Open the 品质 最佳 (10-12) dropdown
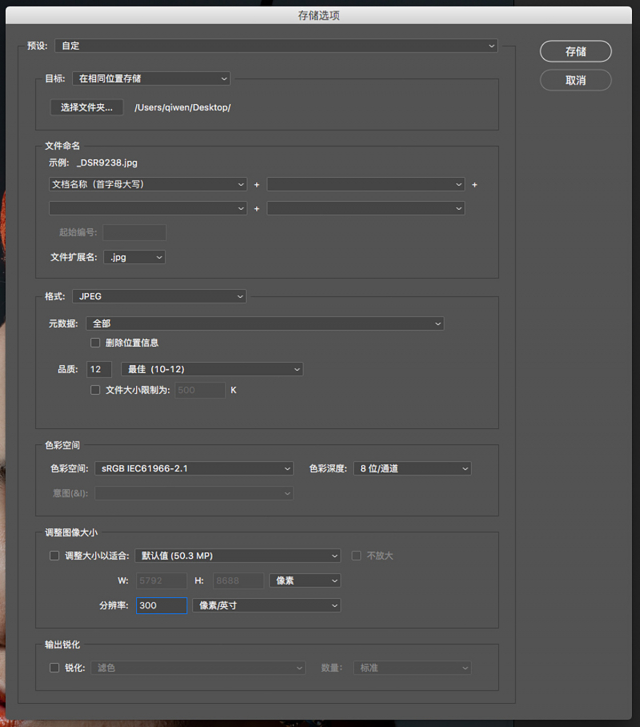 pos(212,369)
